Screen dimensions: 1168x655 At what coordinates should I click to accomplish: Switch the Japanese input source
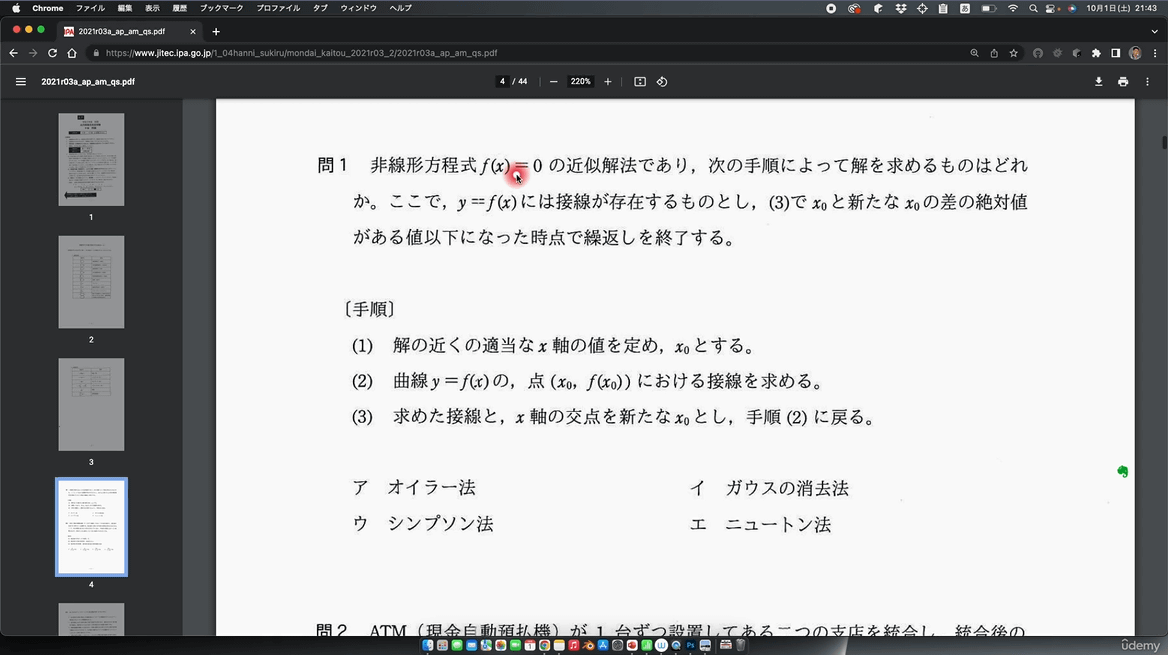[965, 8]
